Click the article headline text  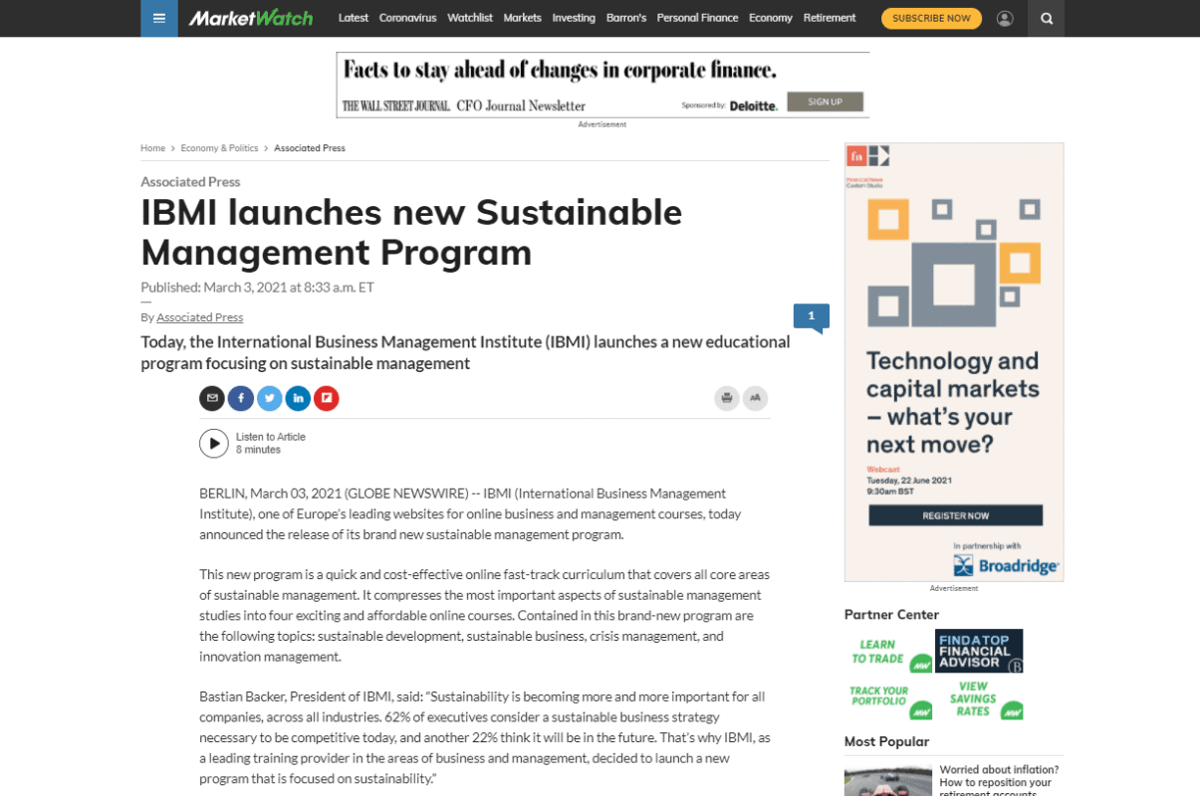point(411,232)
